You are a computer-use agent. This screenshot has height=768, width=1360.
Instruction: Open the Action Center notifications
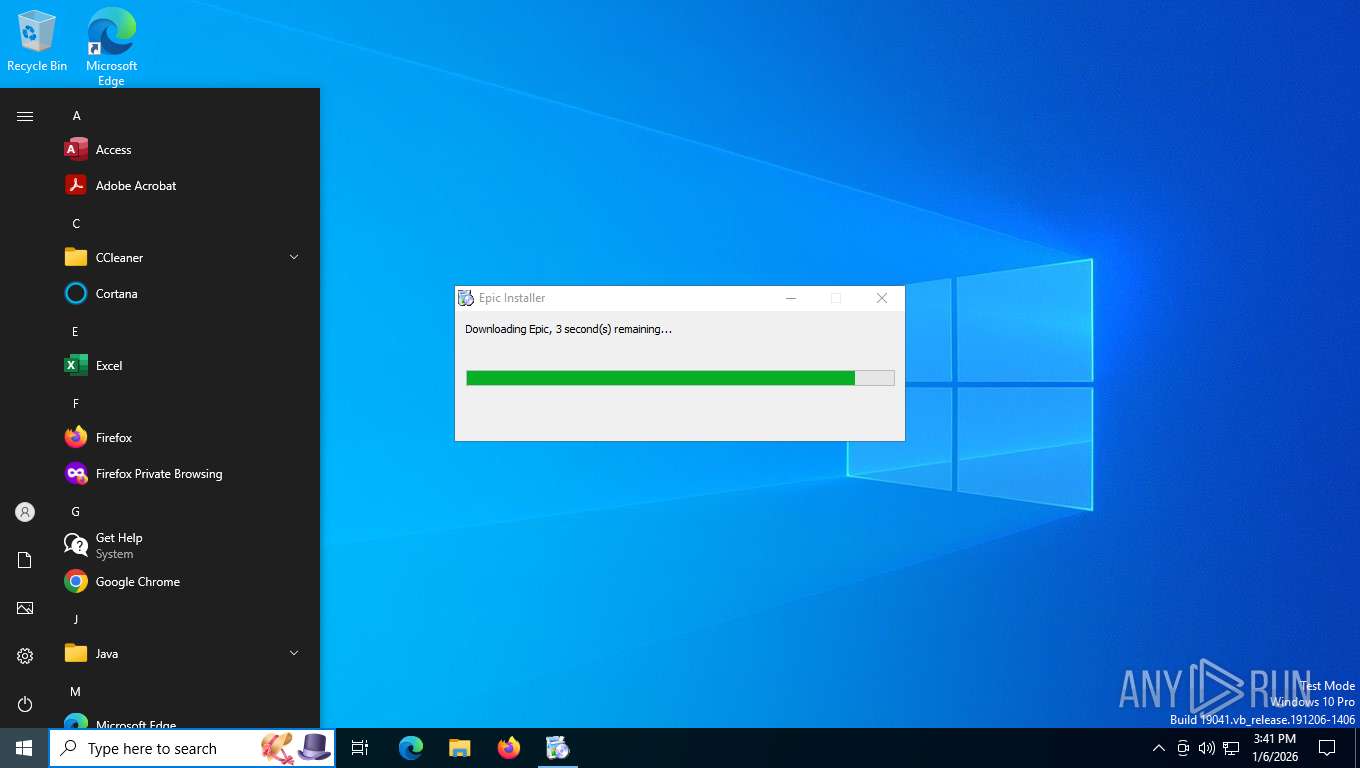tap(1327, 748)
